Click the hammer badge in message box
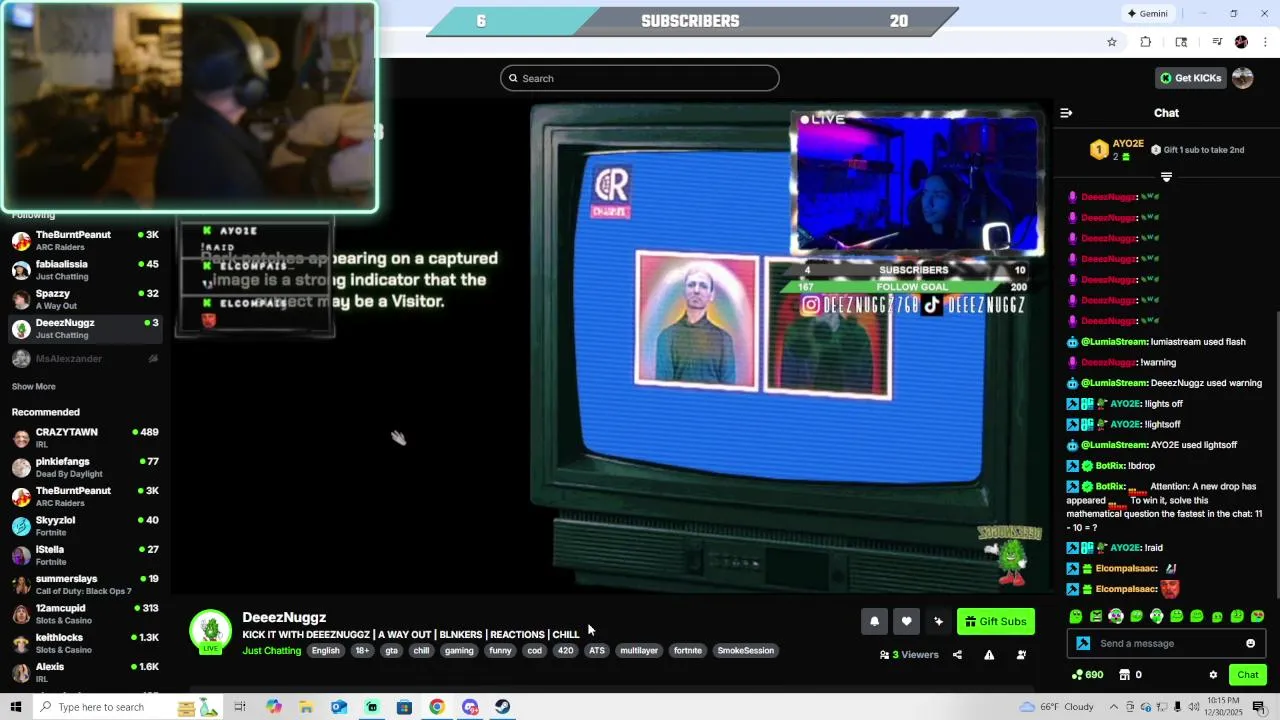Screen dimensions: 1280x720 coord(1083,643)
